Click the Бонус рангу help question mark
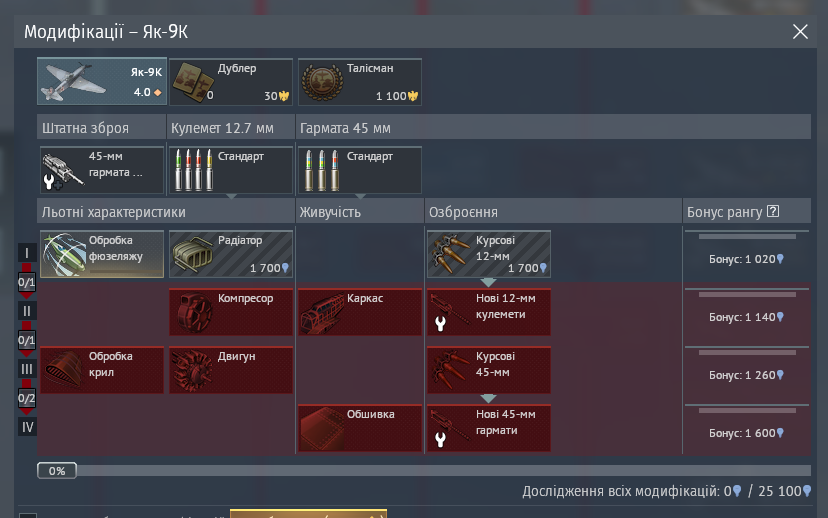 [x=773, y=211]
